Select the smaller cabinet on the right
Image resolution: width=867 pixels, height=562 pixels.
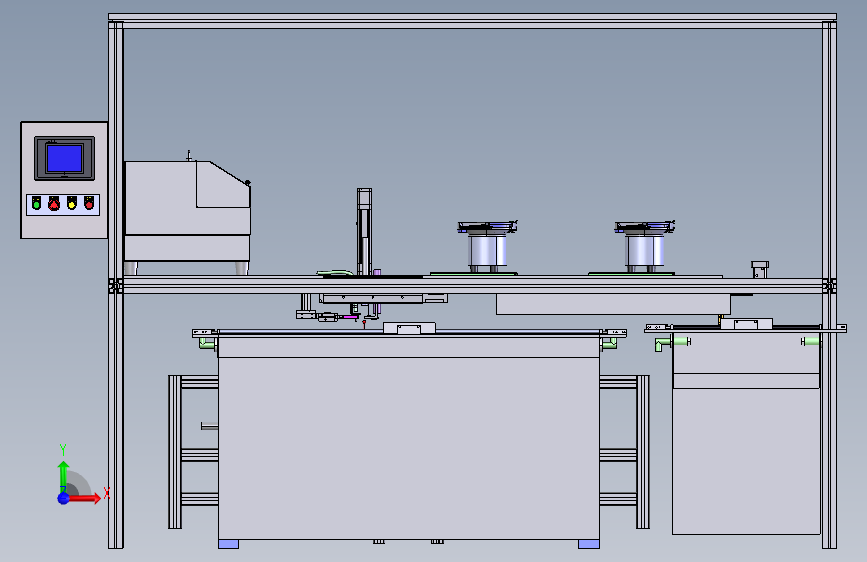point(746,433)
